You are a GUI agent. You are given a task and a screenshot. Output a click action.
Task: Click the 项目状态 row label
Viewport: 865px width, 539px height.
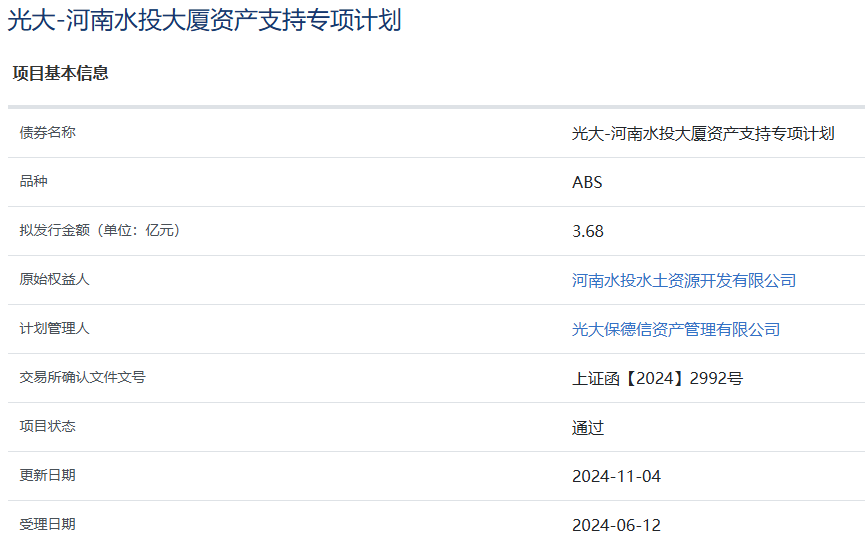[47, 426]
